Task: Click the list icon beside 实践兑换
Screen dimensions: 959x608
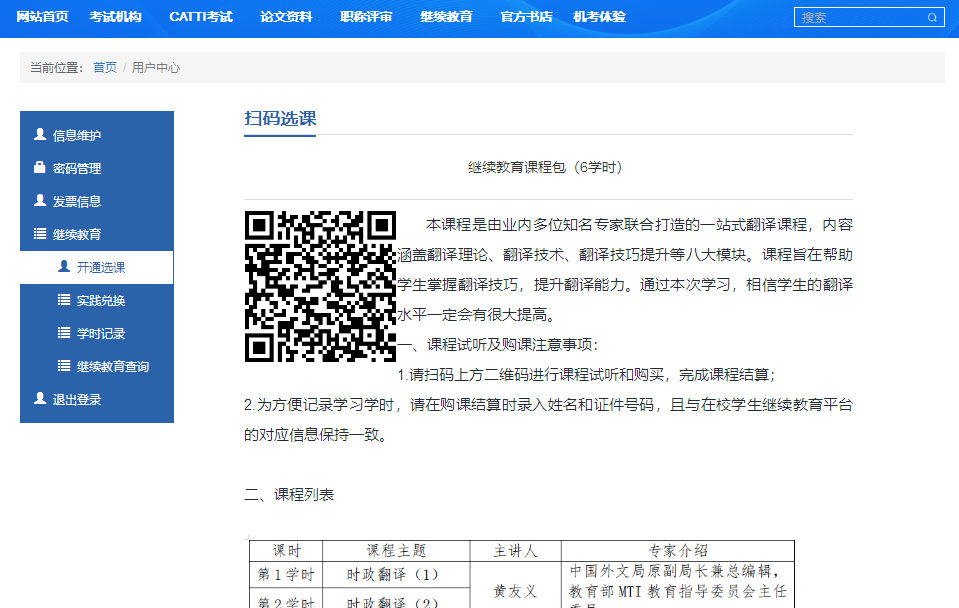Action: pos(64,300)
